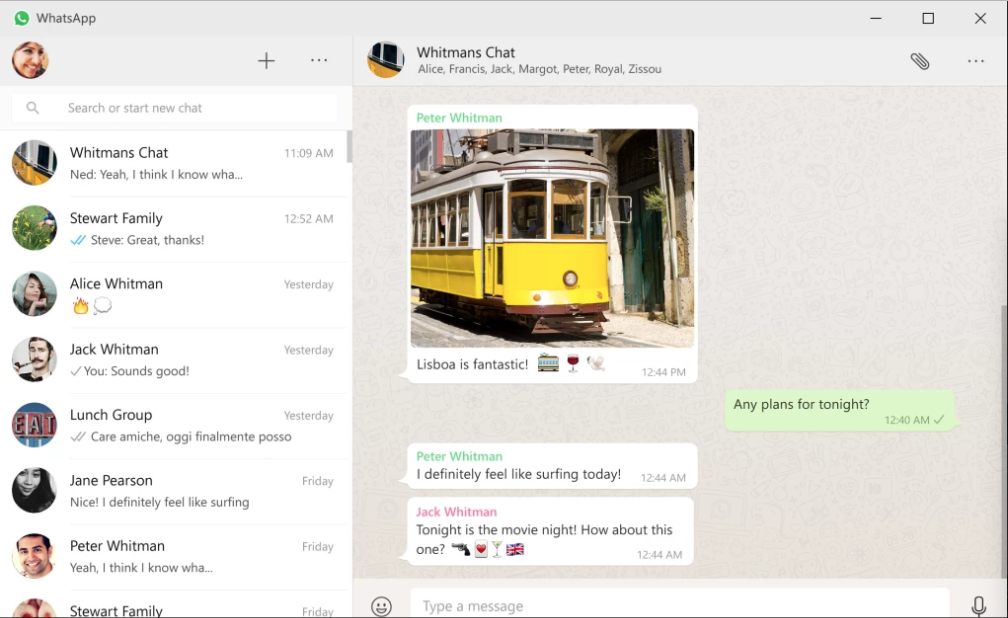Image resolution: width=1008 pixels, height=618 pixels.
Task: Click Jack Whitman's mustache avatar
Action: coord(35,359)
